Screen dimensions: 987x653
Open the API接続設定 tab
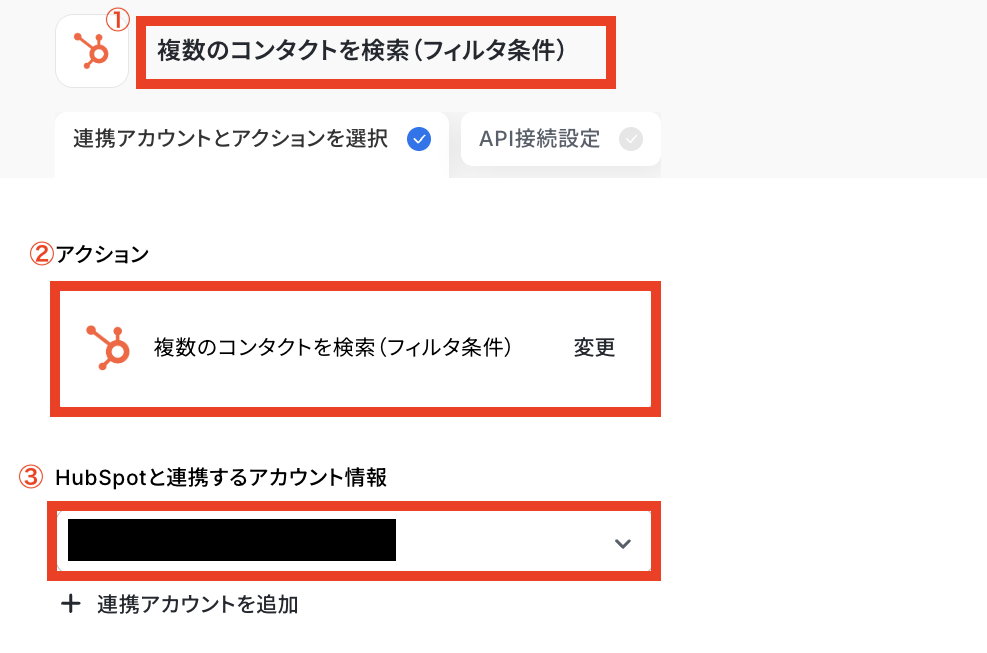click(540, 139)
